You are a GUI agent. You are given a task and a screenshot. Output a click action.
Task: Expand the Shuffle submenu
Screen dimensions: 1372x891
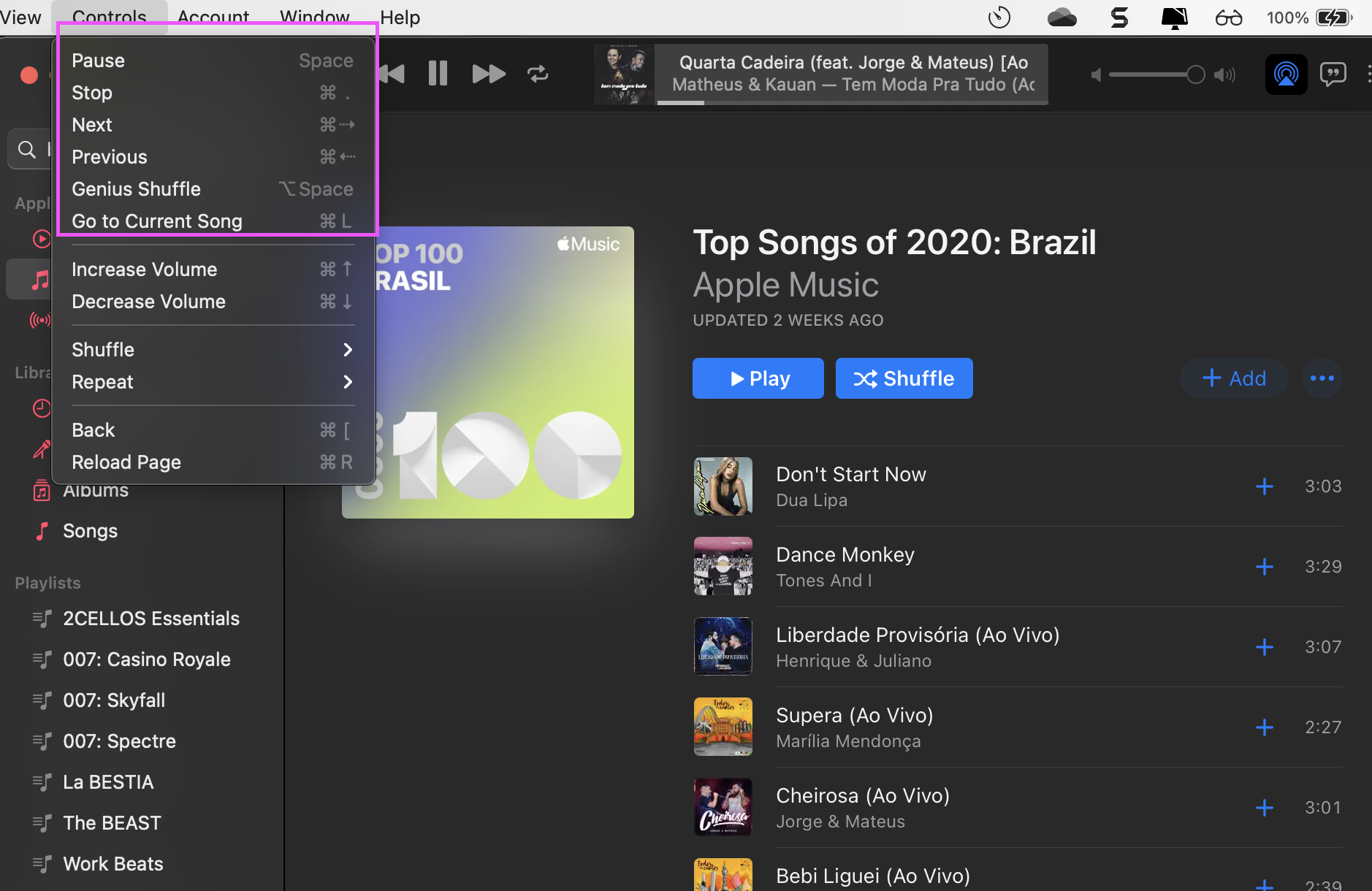(x=212, y=350)
